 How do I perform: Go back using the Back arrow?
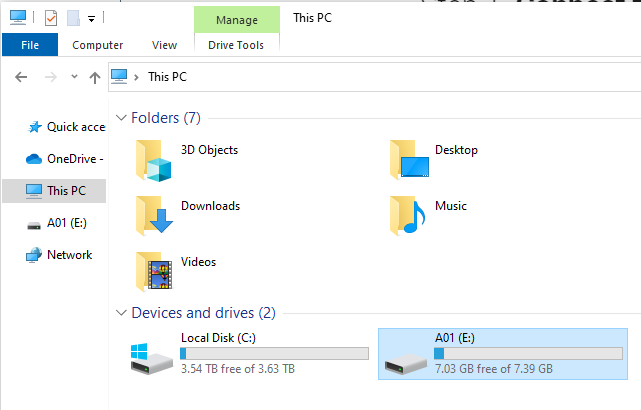(x=21, y=77)
